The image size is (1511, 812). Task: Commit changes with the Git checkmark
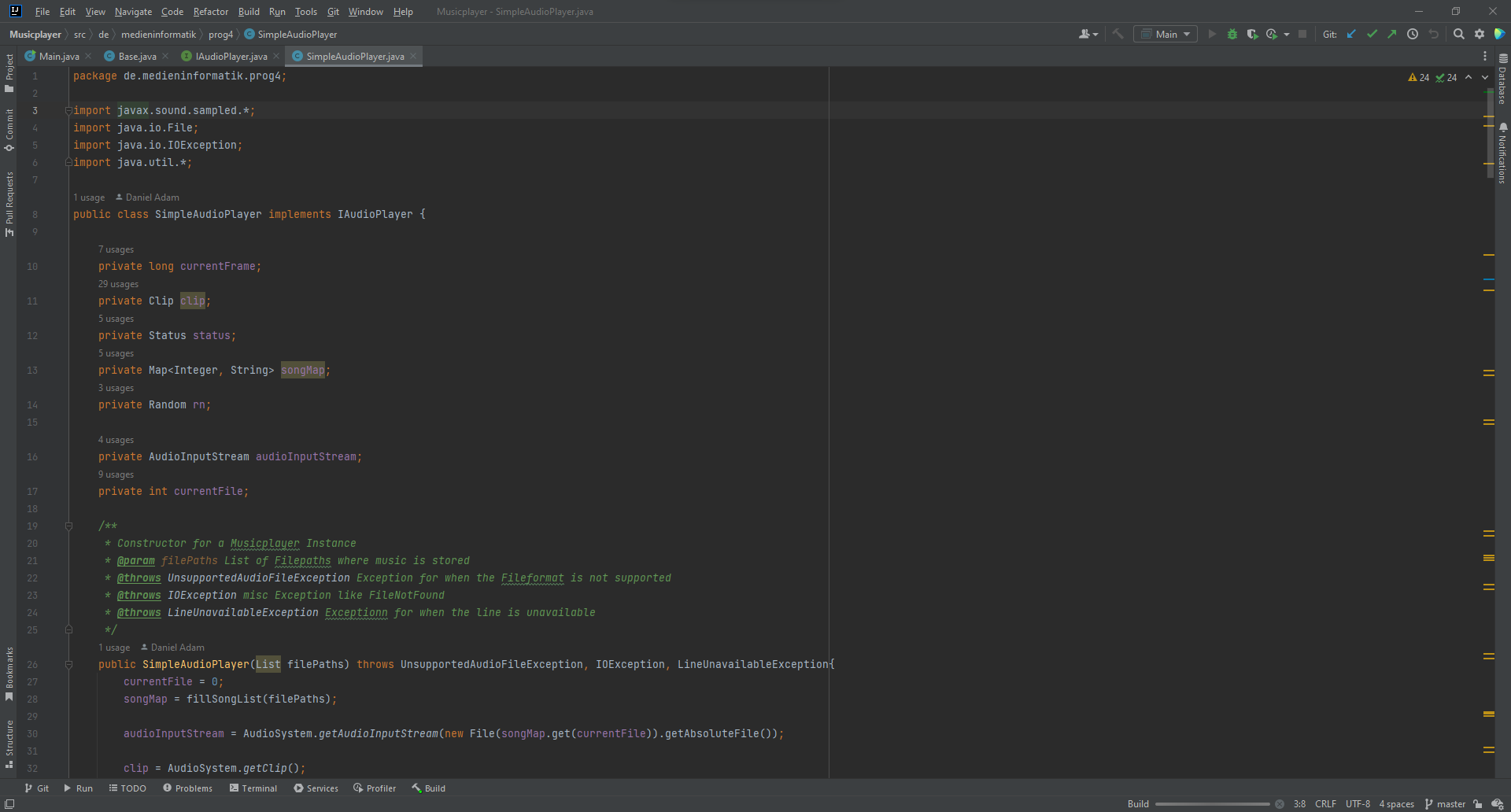coord(1372,34)
